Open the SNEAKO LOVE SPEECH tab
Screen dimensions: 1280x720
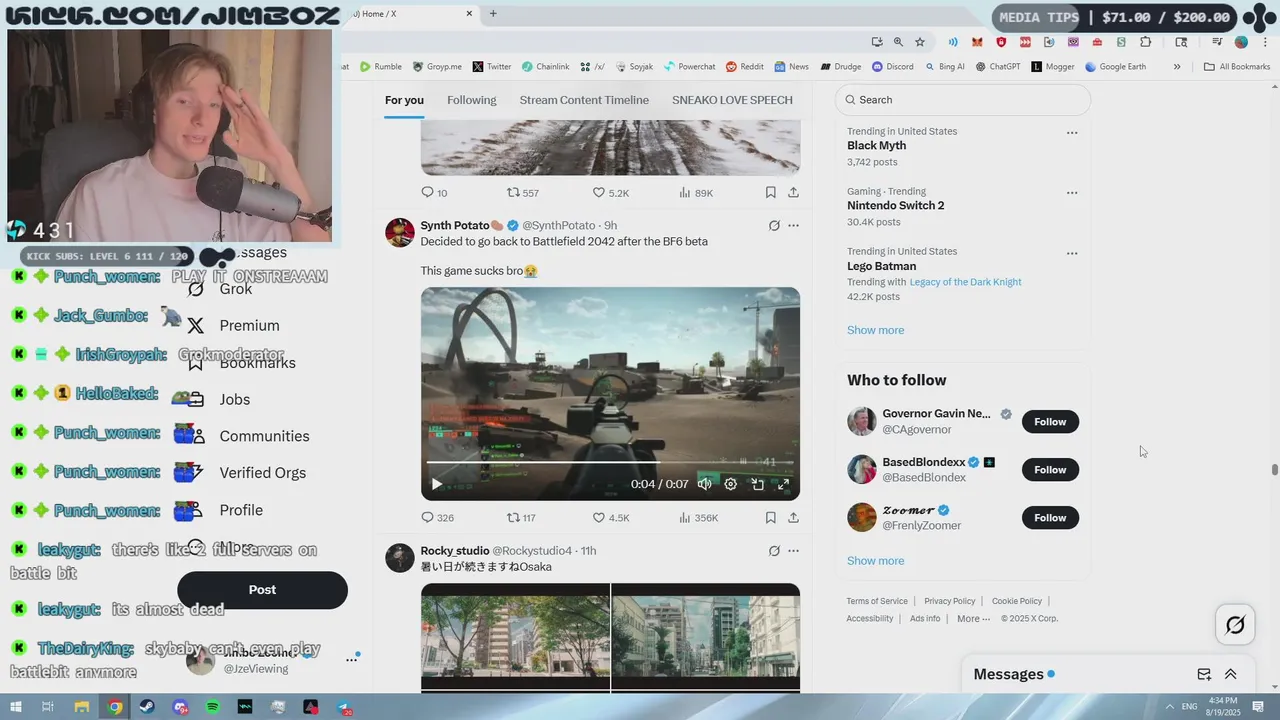point(732,100)
